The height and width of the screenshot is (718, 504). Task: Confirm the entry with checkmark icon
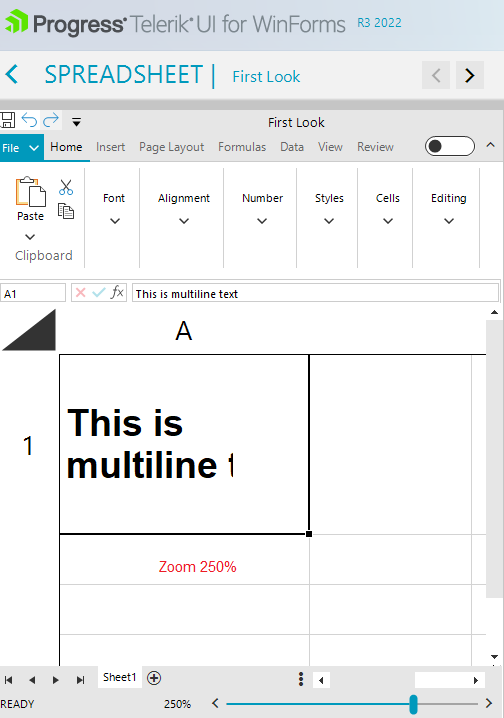98,293
